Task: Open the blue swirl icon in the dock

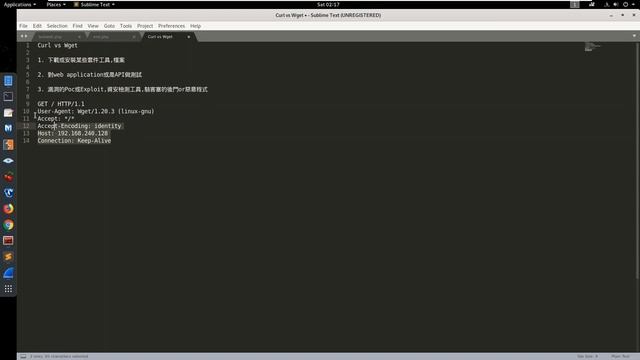Action: [8, 193]
